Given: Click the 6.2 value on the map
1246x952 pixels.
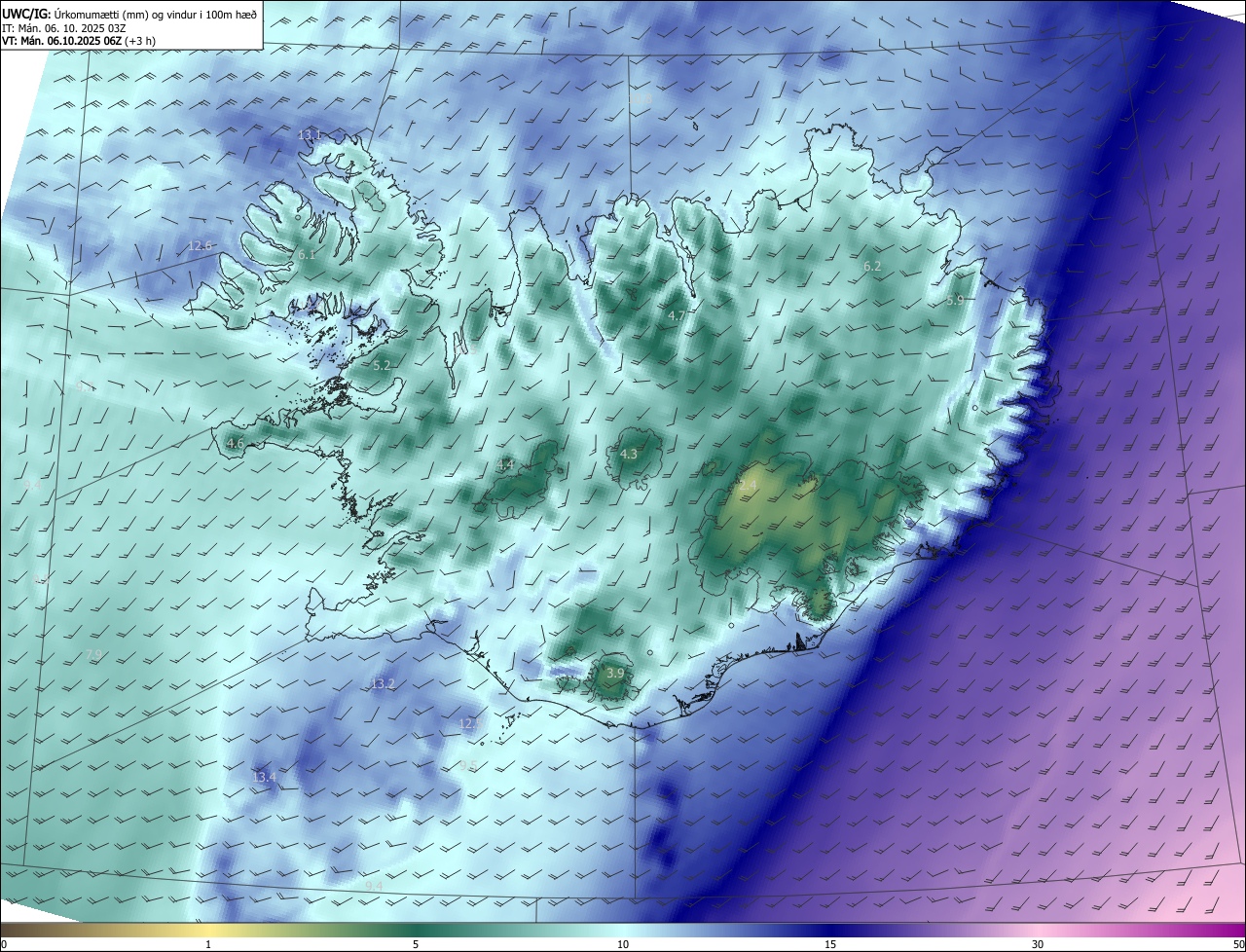Looking at the screenshot, I should point(872,266).
